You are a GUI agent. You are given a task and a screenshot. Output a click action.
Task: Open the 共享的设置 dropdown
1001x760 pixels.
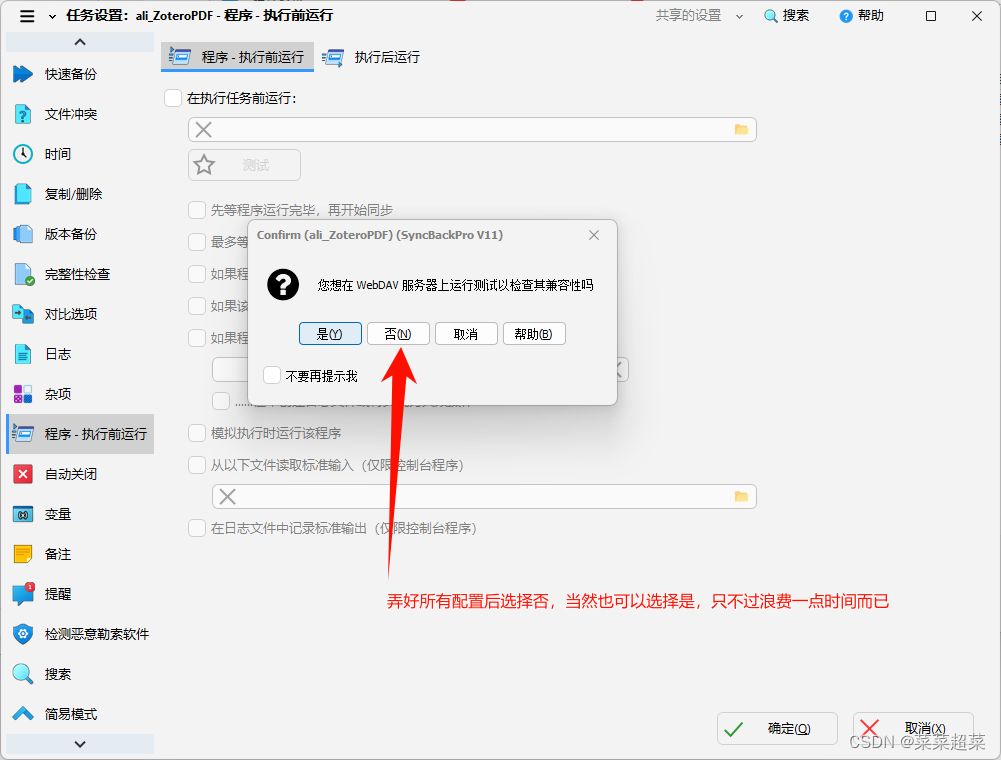coord(699,16)
